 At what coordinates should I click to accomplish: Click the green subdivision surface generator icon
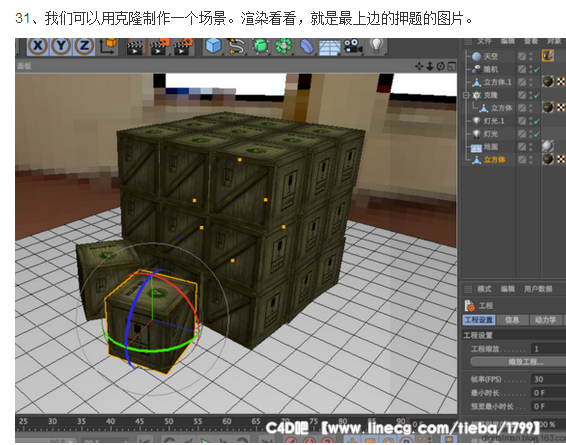[x=260, y=47]
